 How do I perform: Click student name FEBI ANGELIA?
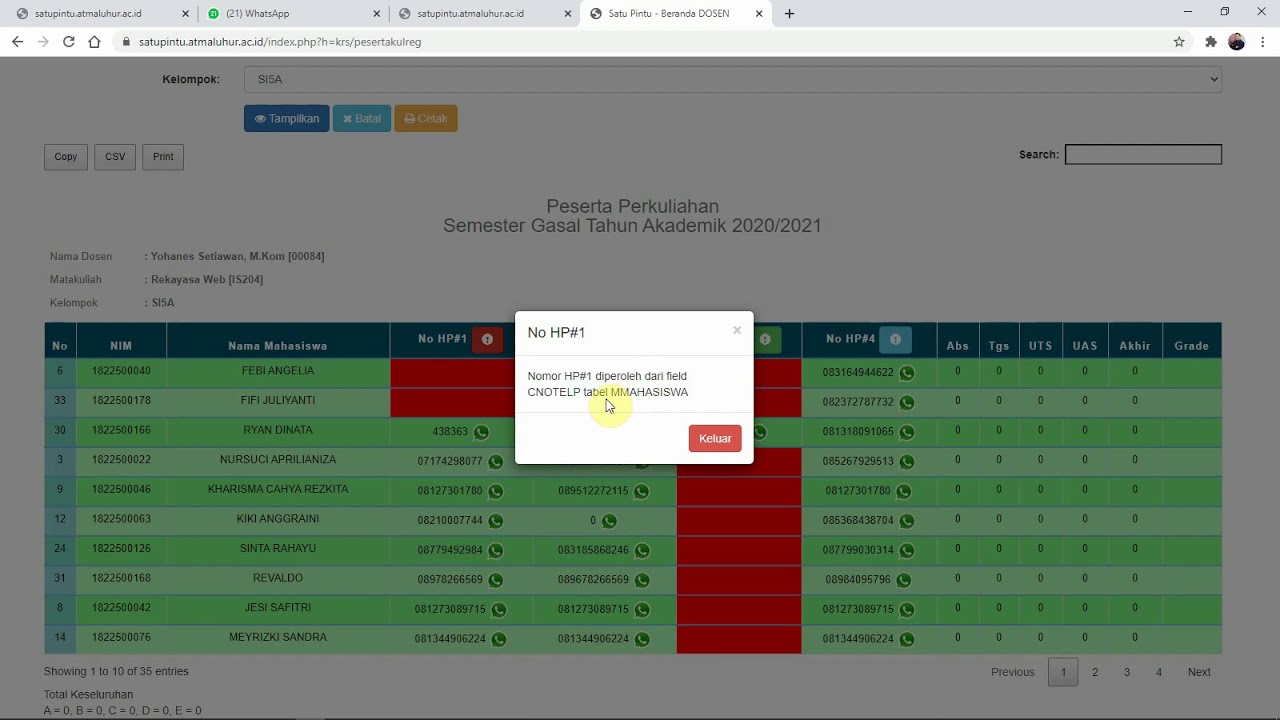pos(278,371)
